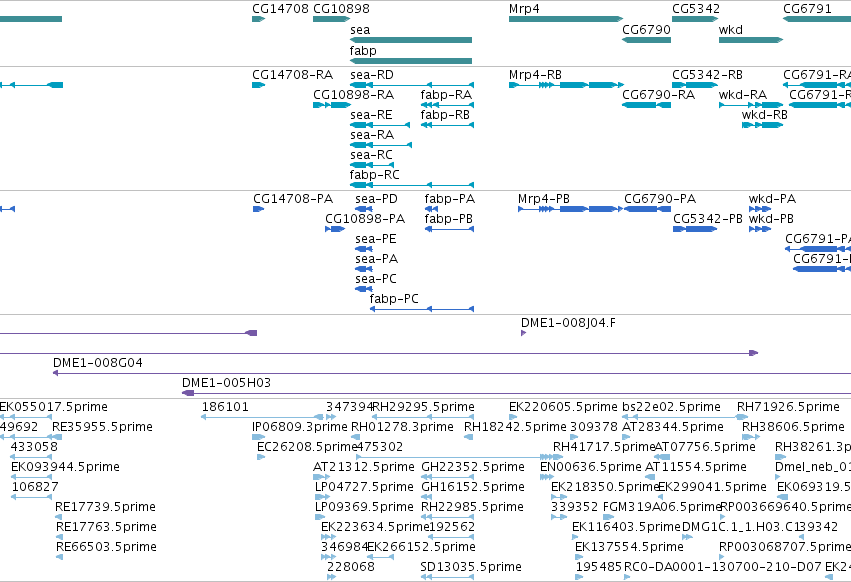Click the fabp-RC transcript label
The image size is (851, 582).
374,175
